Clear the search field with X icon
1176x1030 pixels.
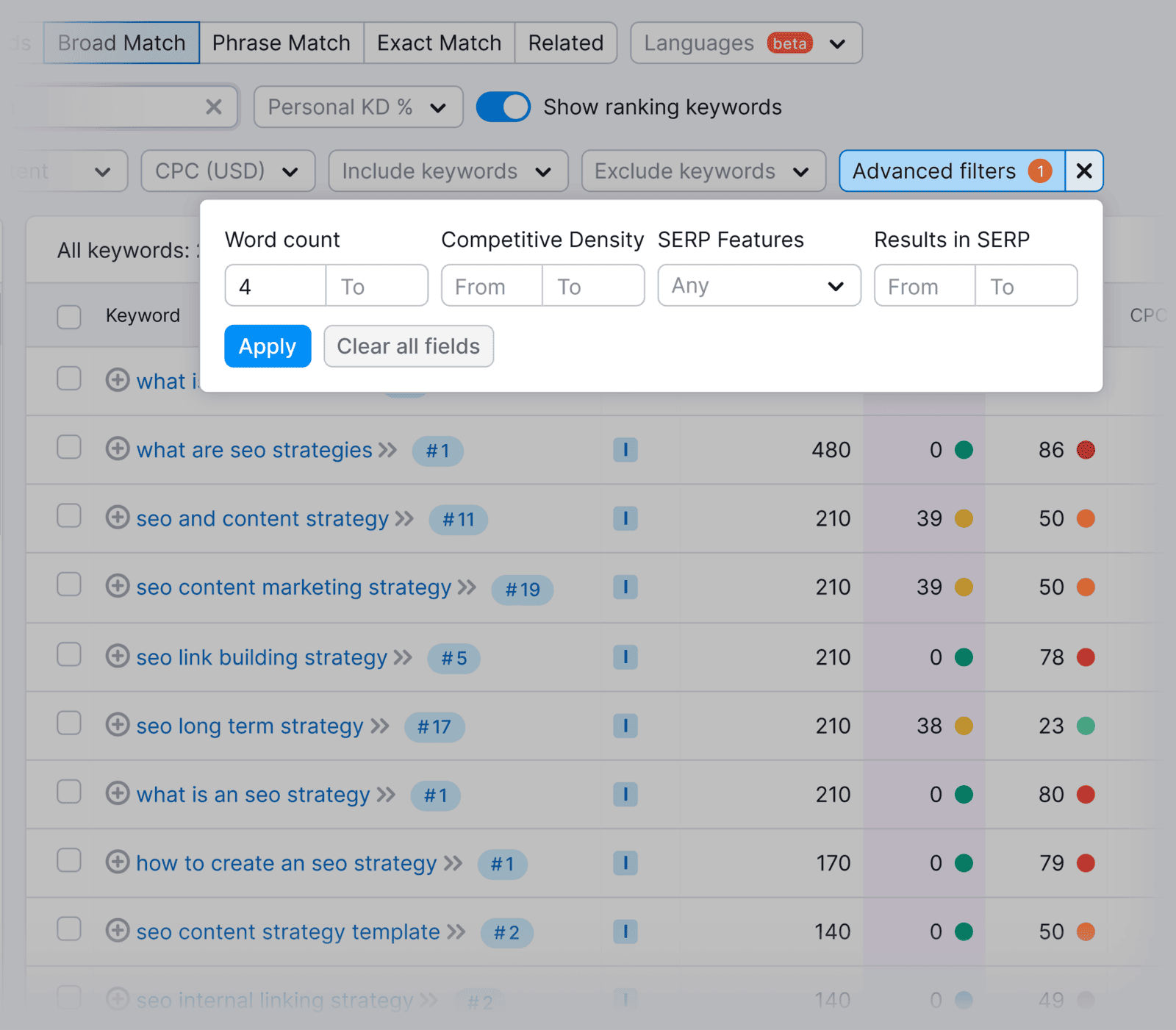(214, 107)
